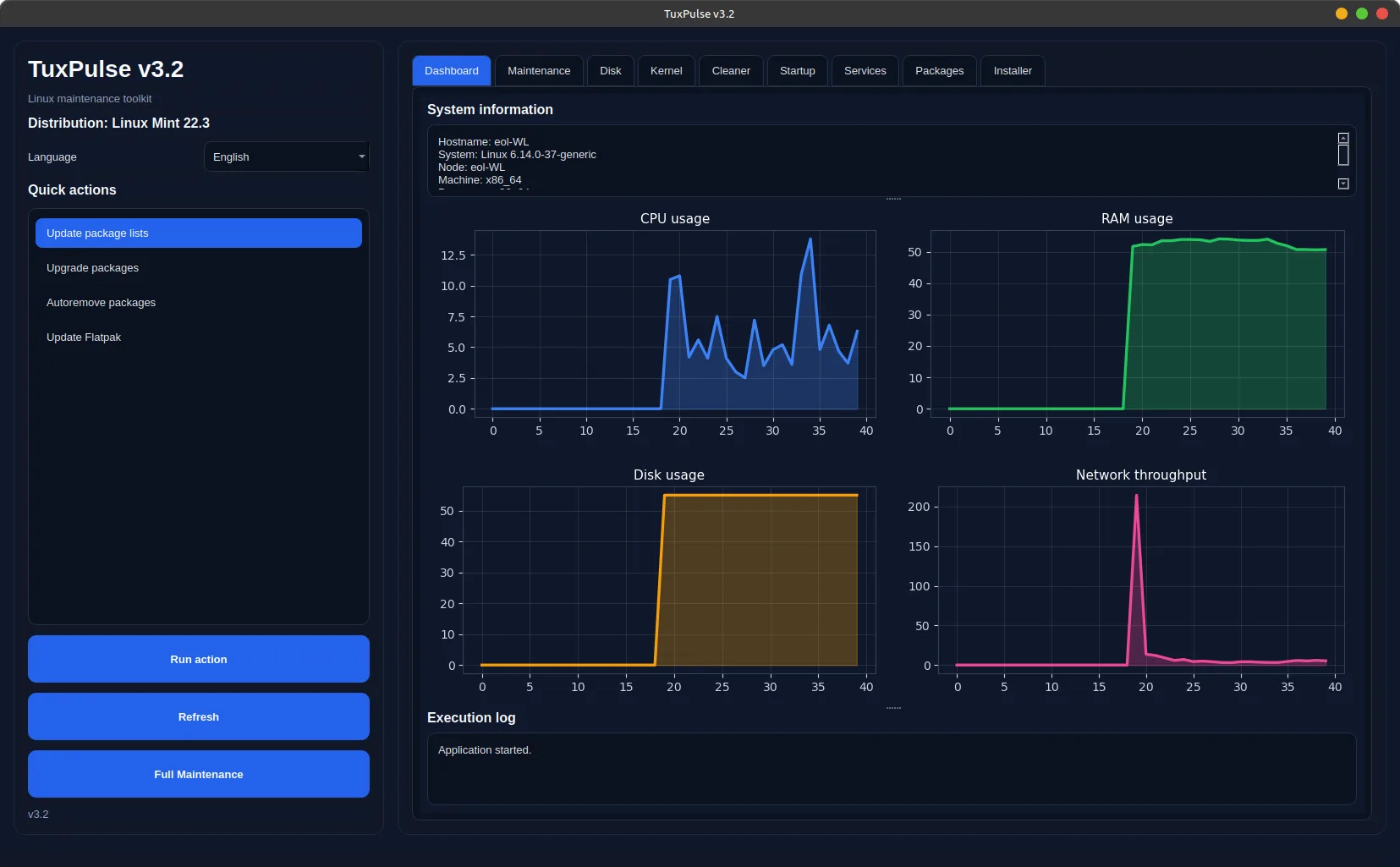Switch to the Maintenance tab
1400x867 pixels.
click(538, 71)
